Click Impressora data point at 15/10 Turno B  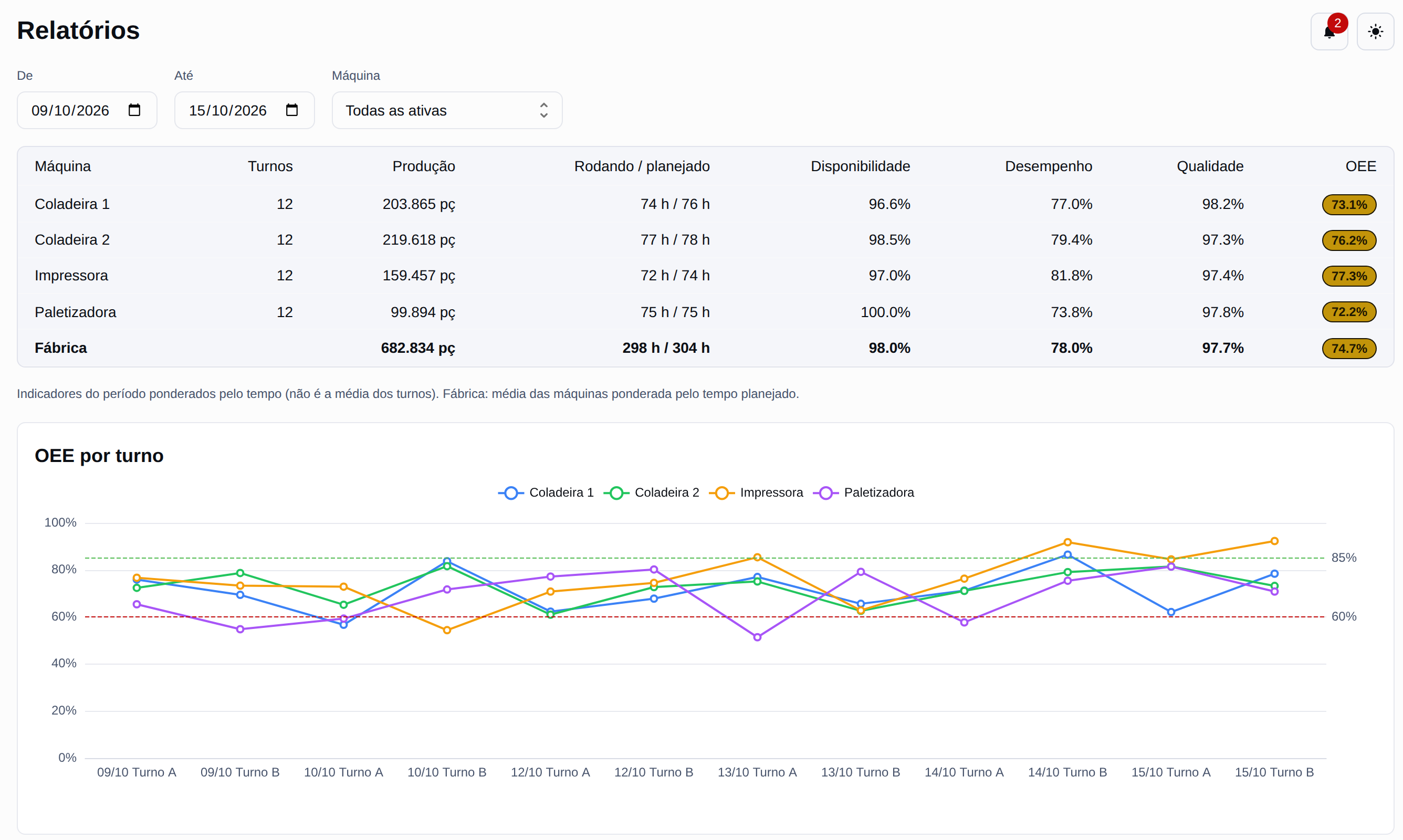(1274, 541)
